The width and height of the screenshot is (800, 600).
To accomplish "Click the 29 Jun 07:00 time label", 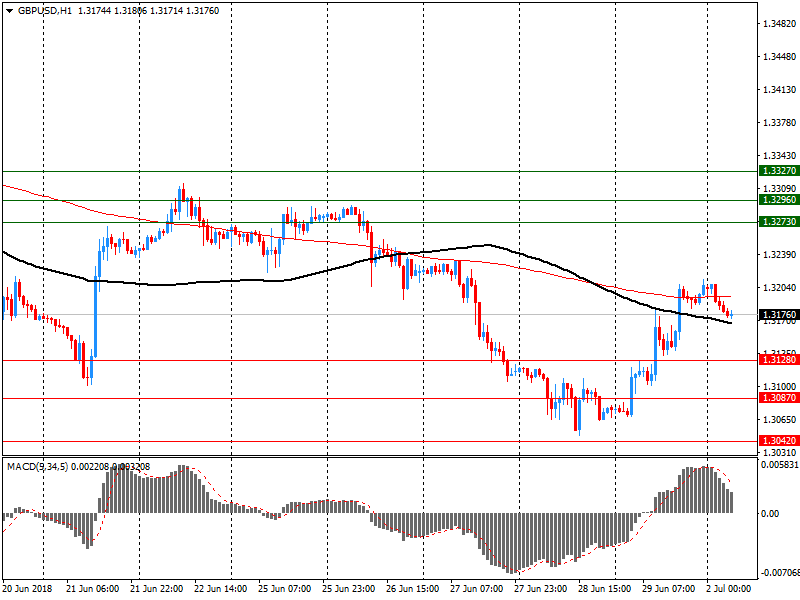I will point(666,589).
